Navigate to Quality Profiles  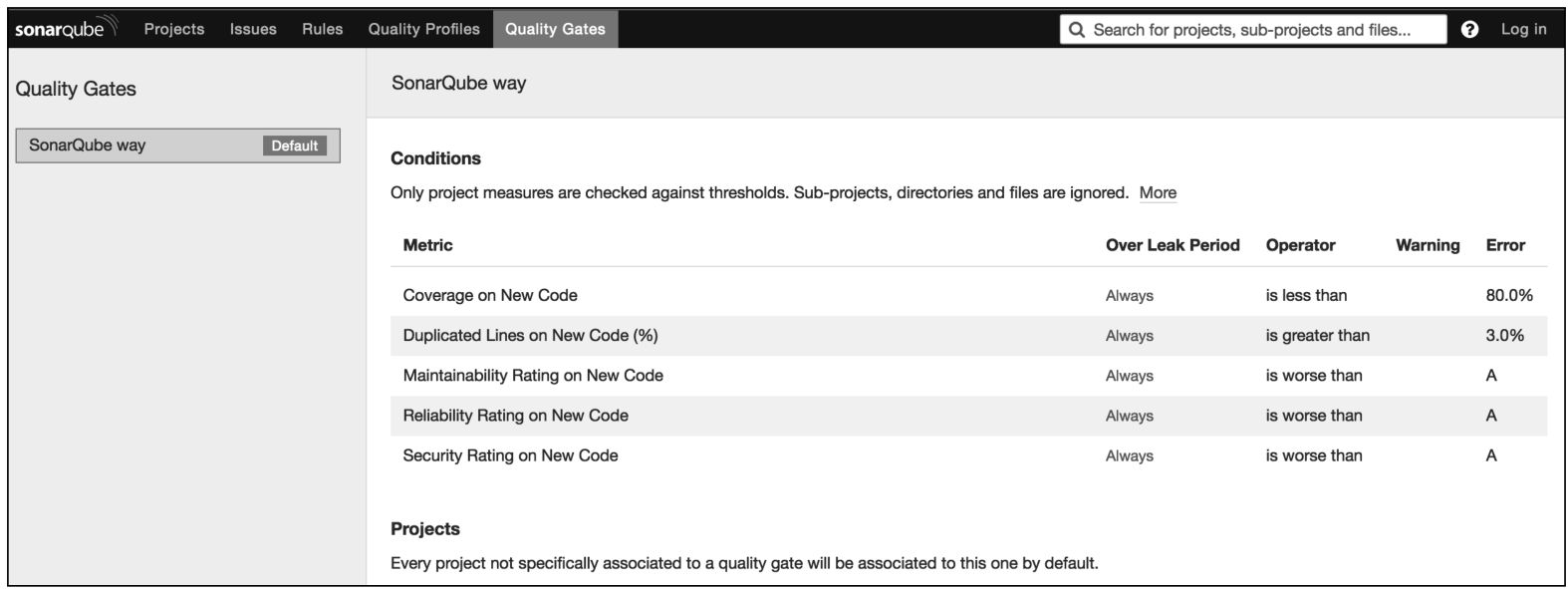tap(423, 29)
